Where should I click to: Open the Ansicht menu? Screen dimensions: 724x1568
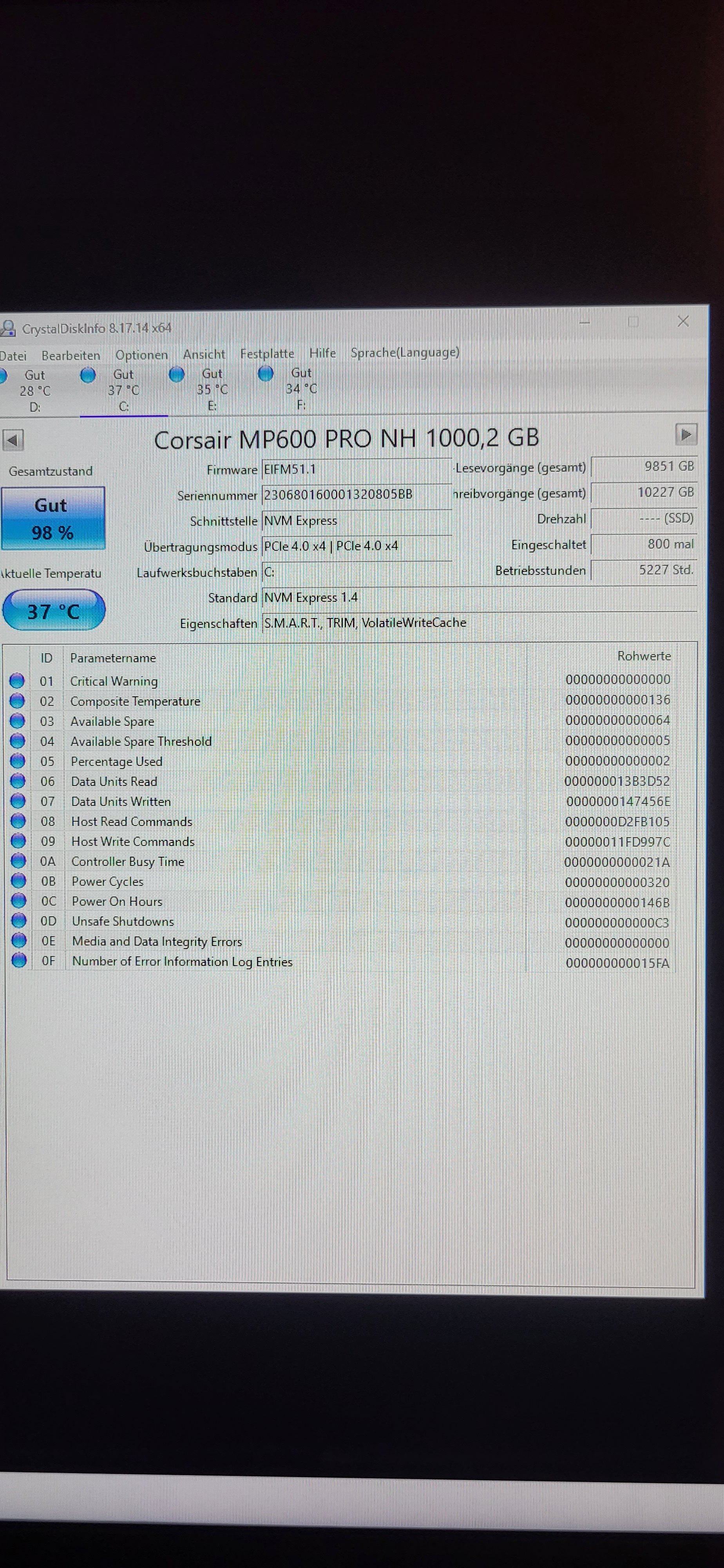(204, 354)
